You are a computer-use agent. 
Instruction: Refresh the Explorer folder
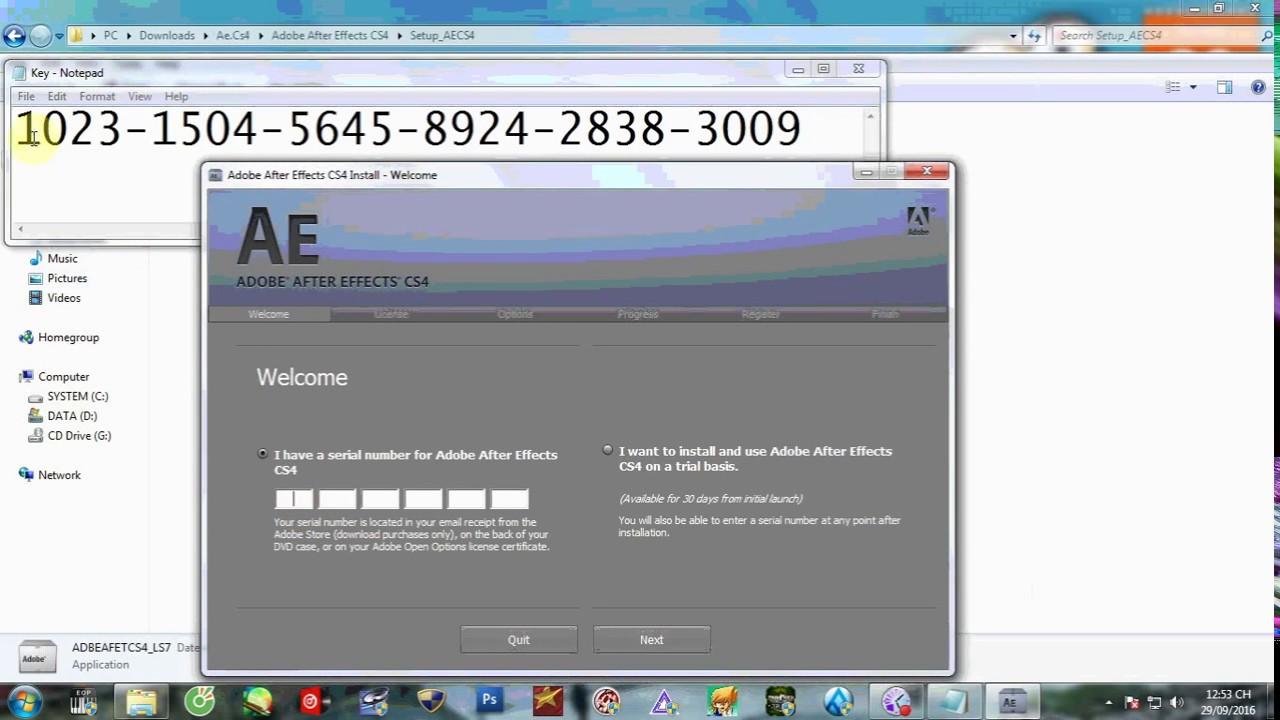tap(1034, 36)
